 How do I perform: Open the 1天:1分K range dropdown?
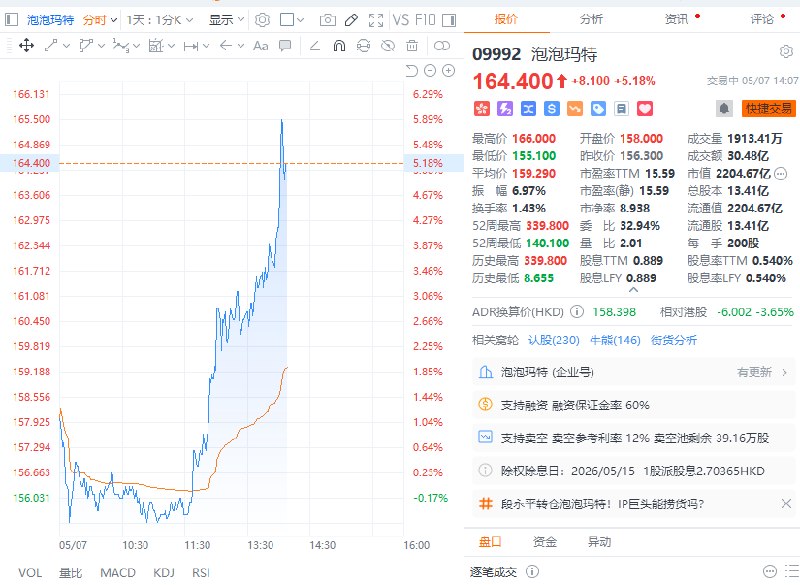click(x=160, y=20)
